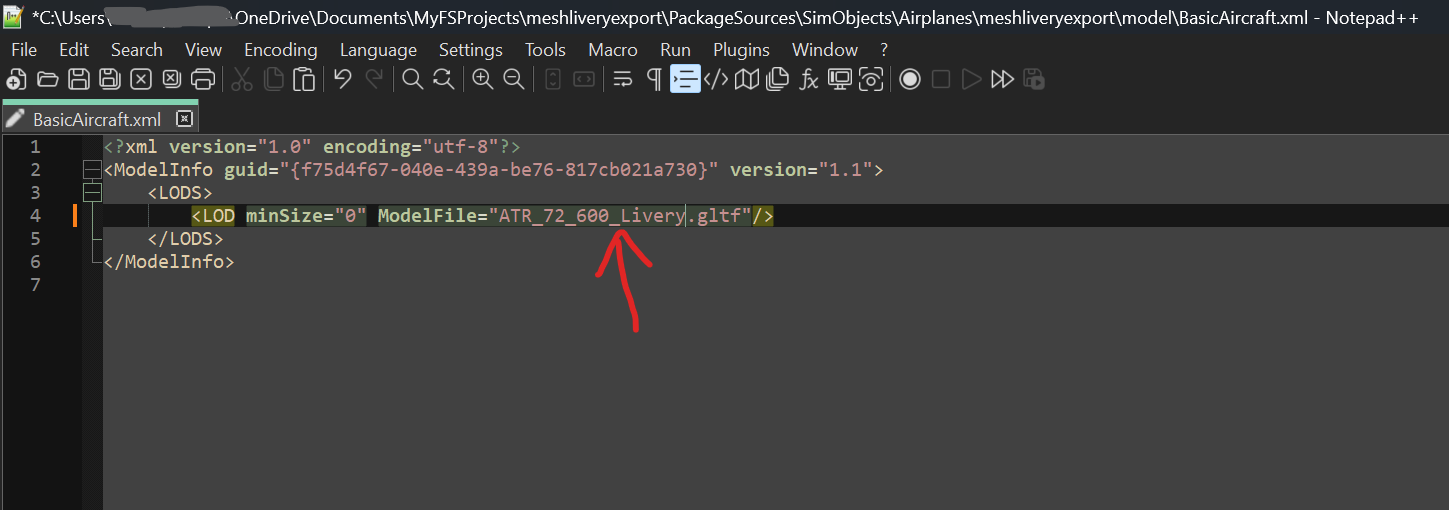
Task: Open the Run menu
Action: 676,49
